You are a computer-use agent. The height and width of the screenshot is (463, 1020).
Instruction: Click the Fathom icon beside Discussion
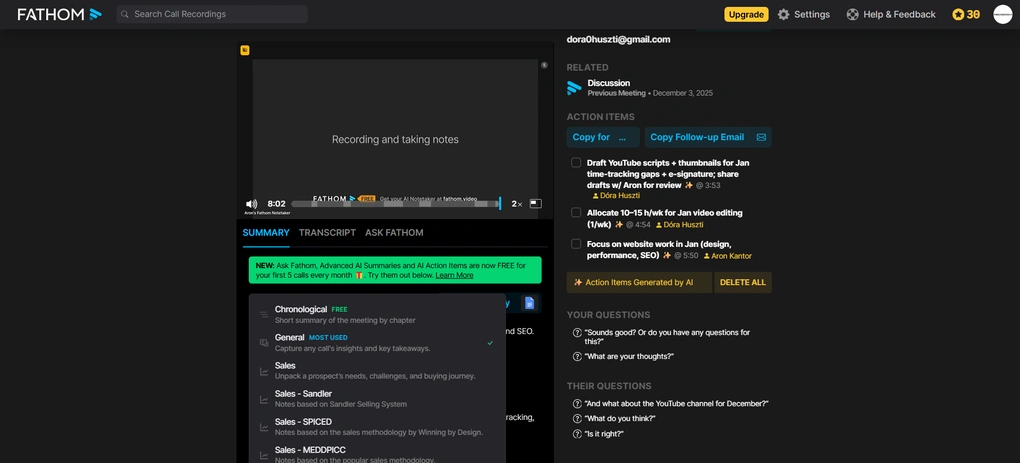pyautogui.click(x=574, y=88)
